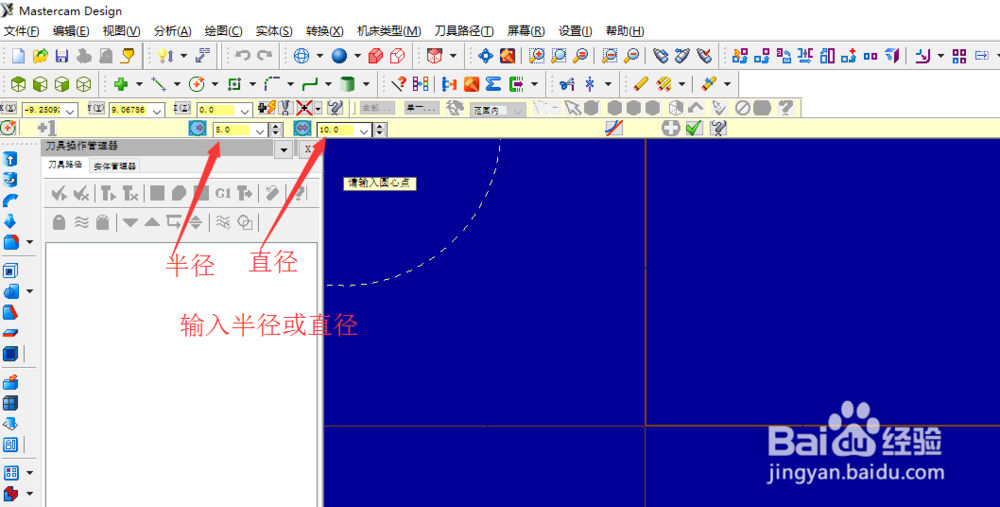
Task: Open the Y coordinate dropdown
Action: coord(158,110)
